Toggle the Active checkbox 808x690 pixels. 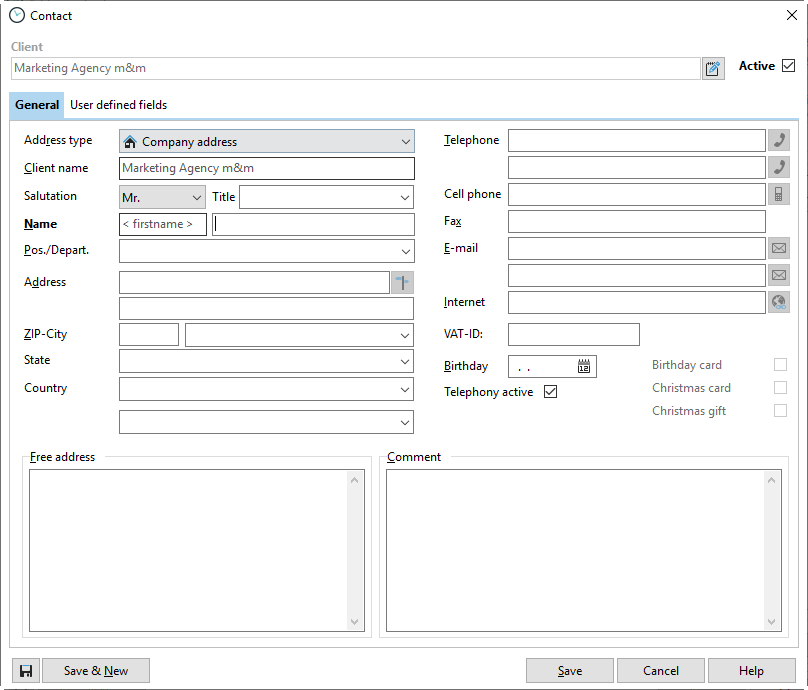(788, 66)
